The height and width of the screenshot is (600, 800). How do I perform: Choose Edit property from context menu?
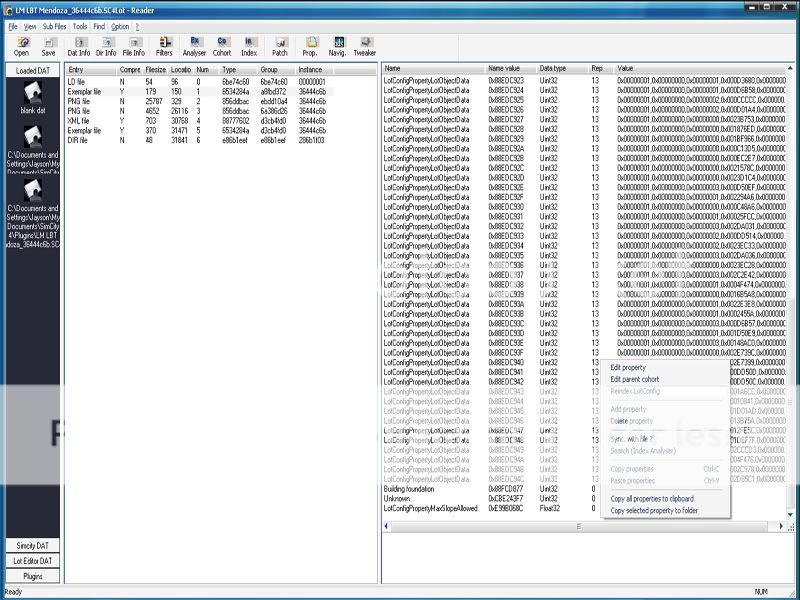pos(628,367)
